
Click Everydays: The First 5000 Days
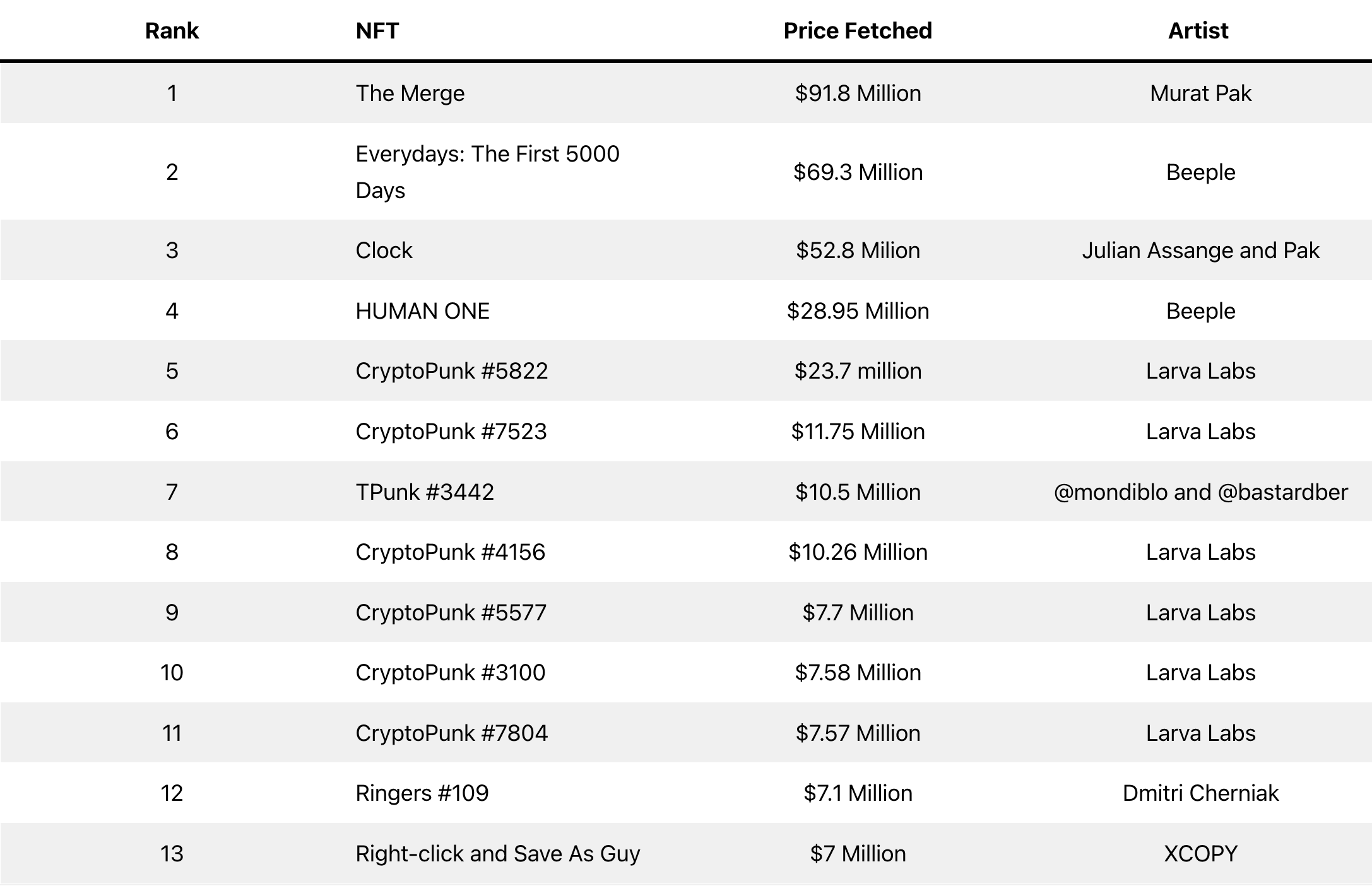point(487,172)
